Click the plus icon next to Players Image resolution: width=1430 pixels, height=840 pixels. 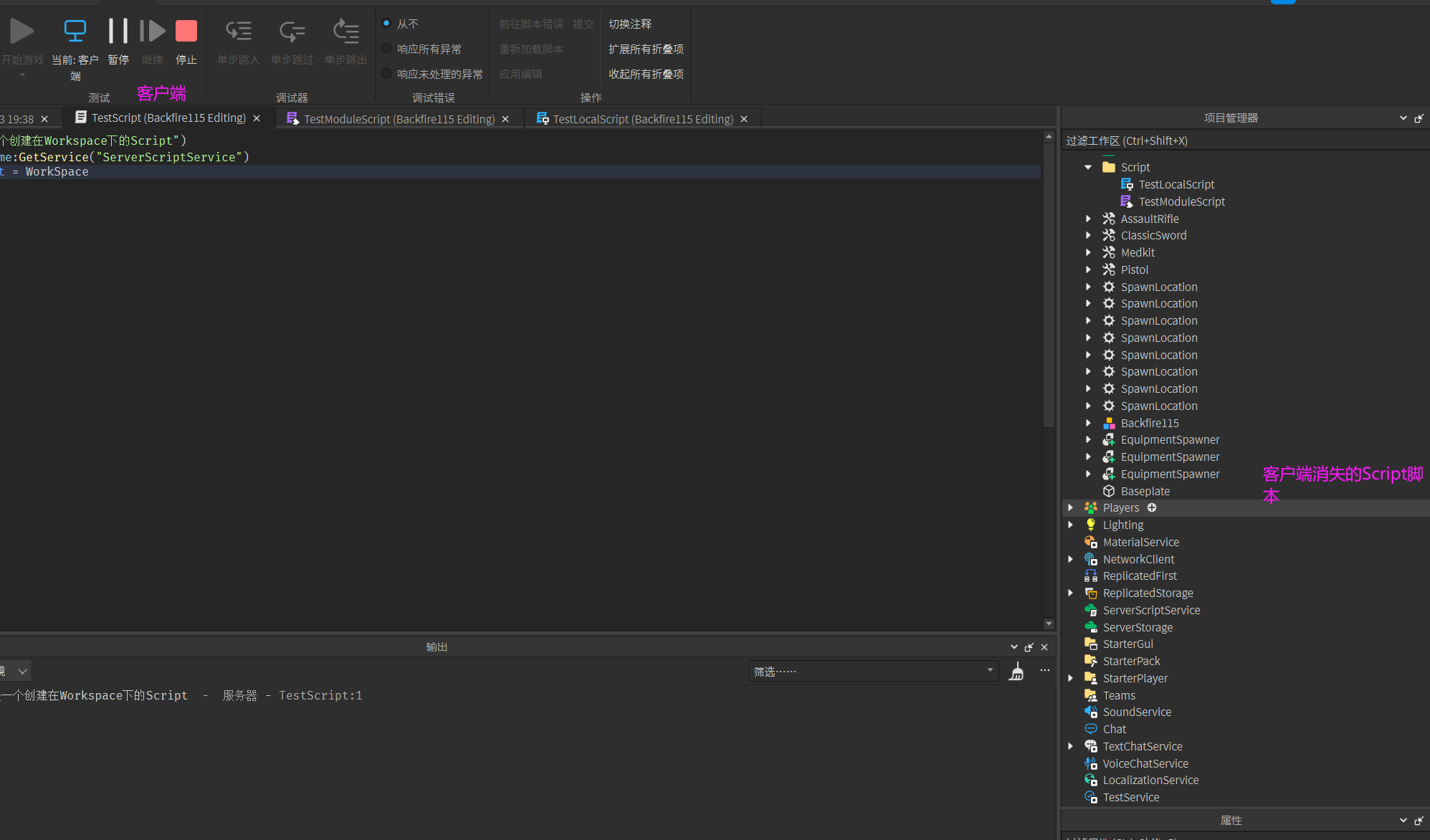point(1152,507)
